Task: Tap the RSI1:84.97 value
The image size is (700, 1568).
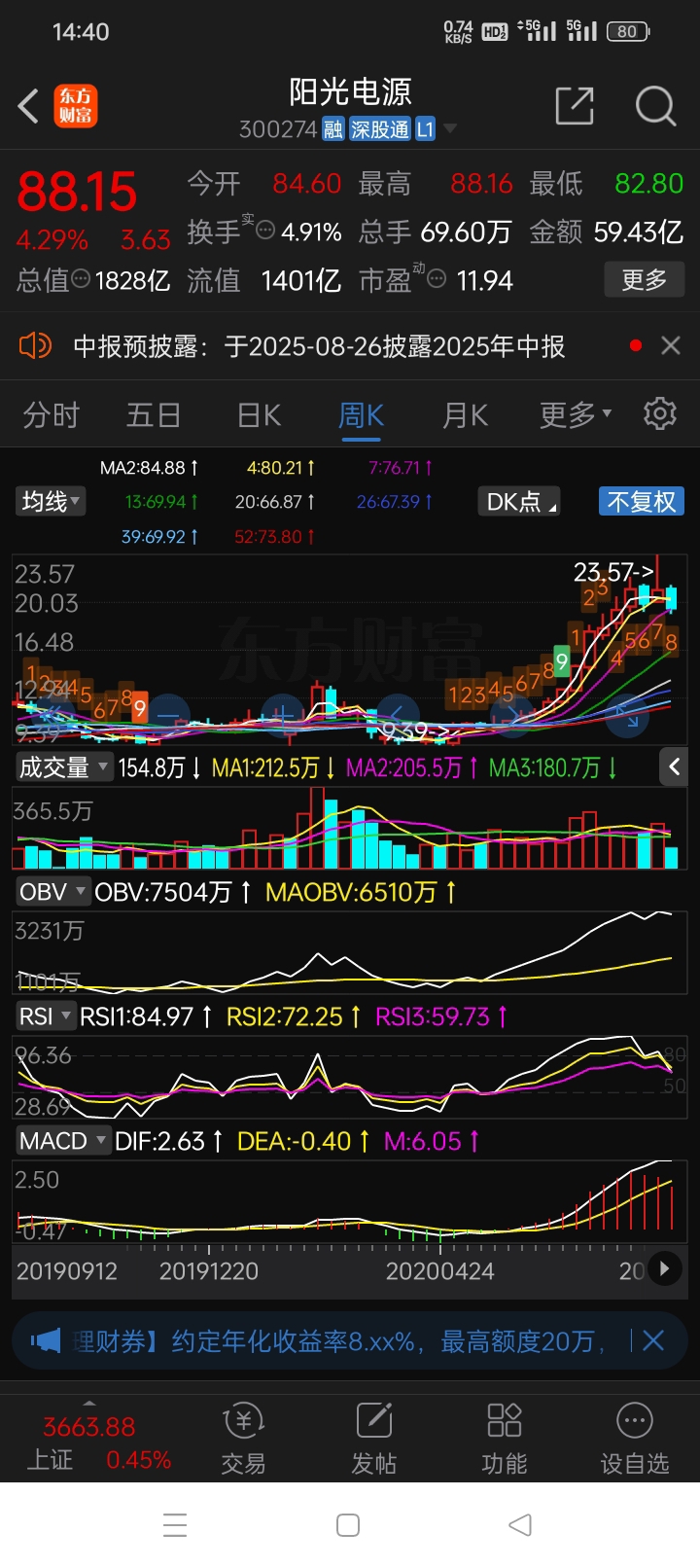Action: point(147,1016)
